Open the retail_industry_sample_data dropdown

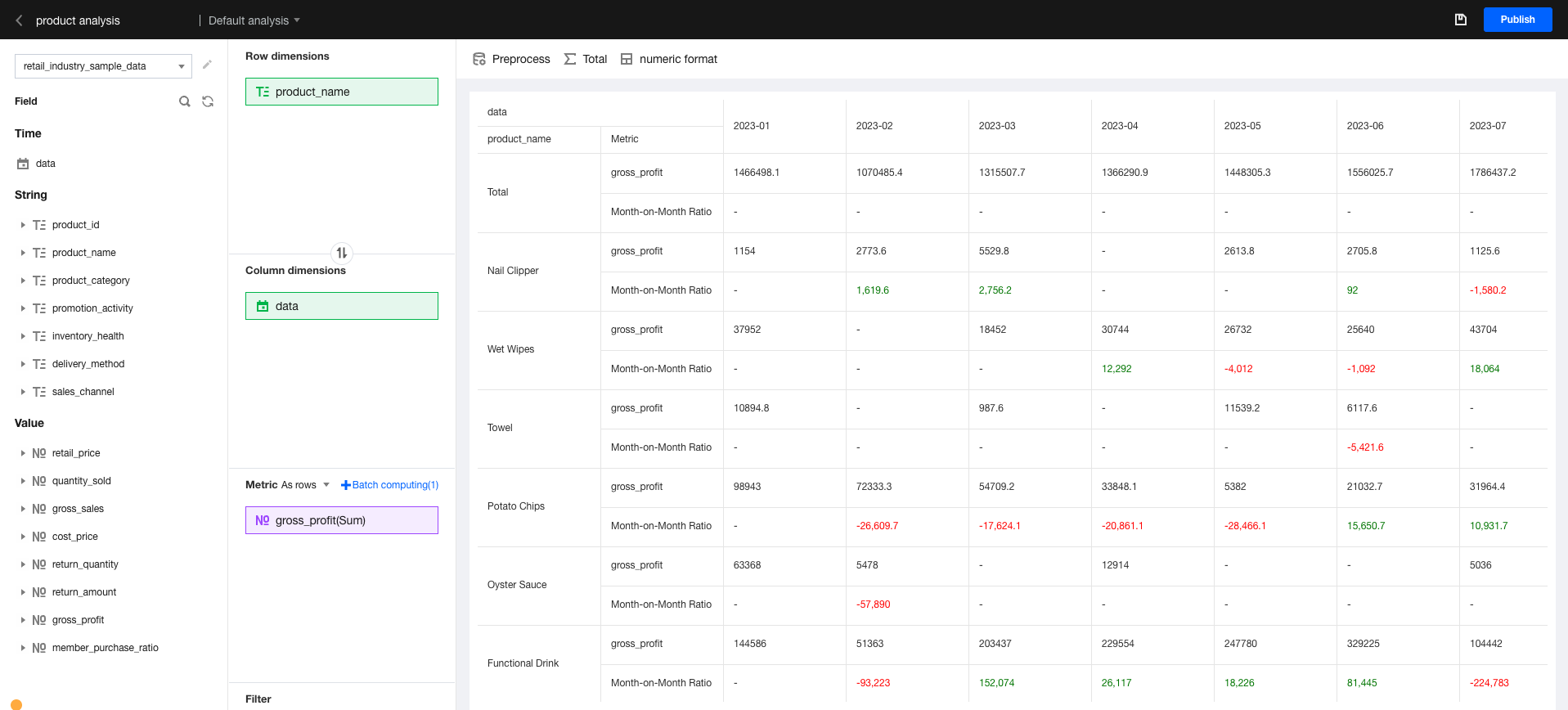coord(103,66)
